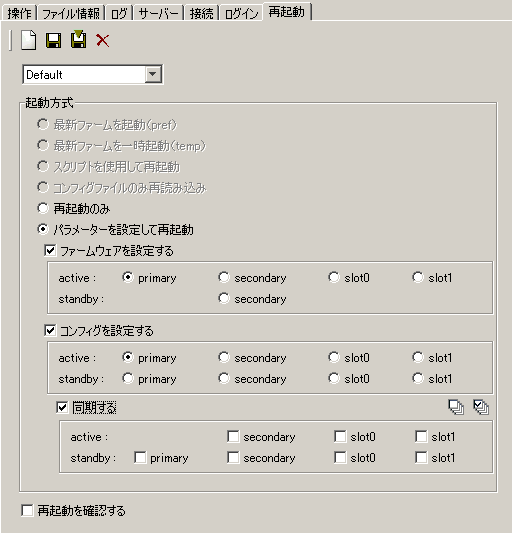Image resolution: width=512 pixels, height=533 pixels.
Task: Switch to the サーバー tab
Action: click(158, 14)
